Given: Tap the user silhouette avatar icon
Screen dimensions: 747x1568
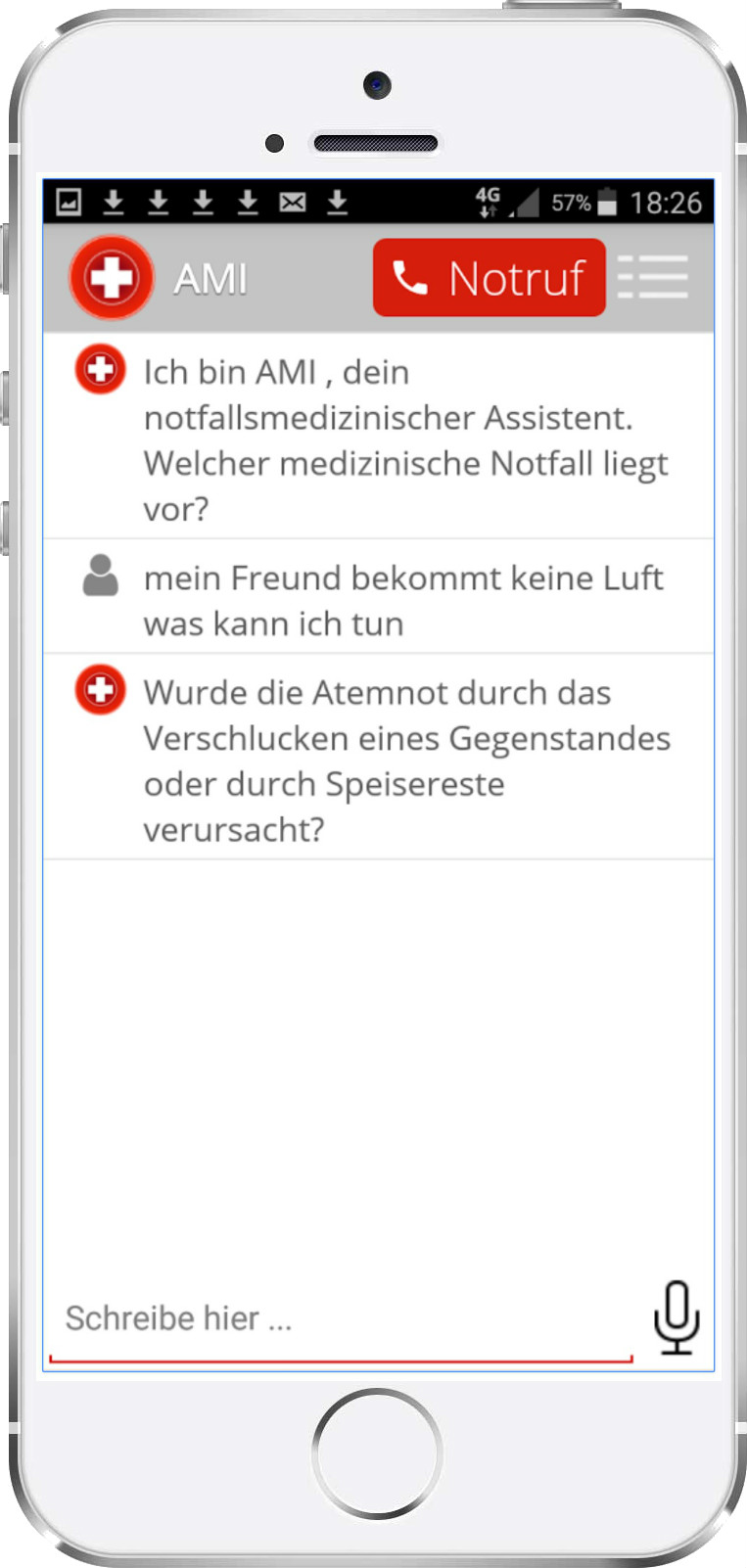Looking at the screenshot, I should coord(100,576).
